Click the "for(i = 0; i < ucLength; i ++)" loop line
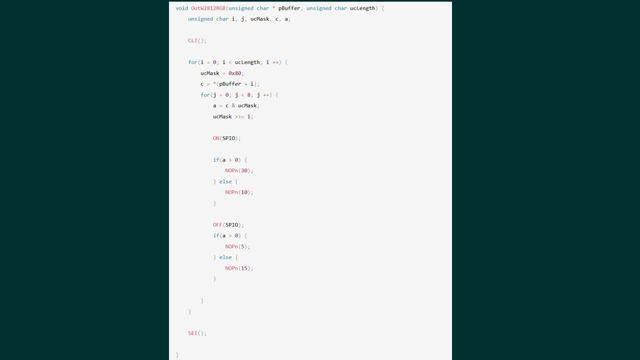Image resolution: width=640 pixels, height=360 pixels. (238, 62)
